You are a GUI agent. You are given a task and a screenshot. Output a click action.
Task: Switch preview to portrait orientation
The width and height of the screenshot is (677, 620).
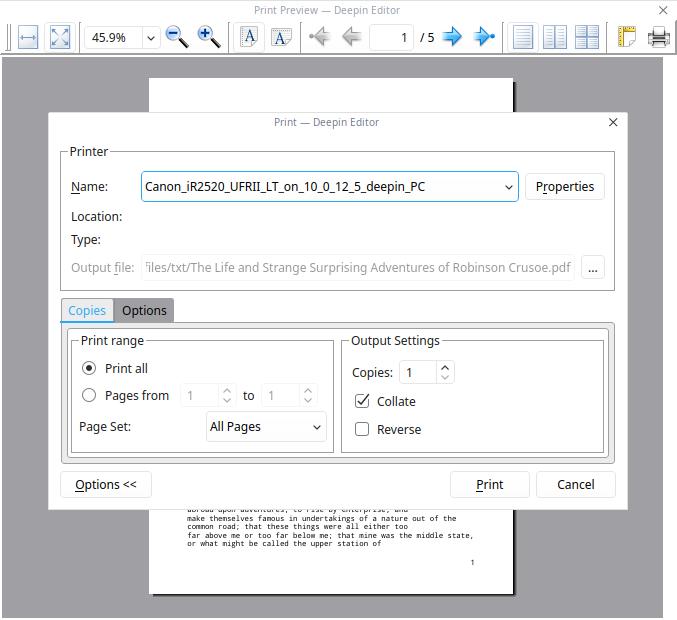pyautogui.click(x=250, y=37)
